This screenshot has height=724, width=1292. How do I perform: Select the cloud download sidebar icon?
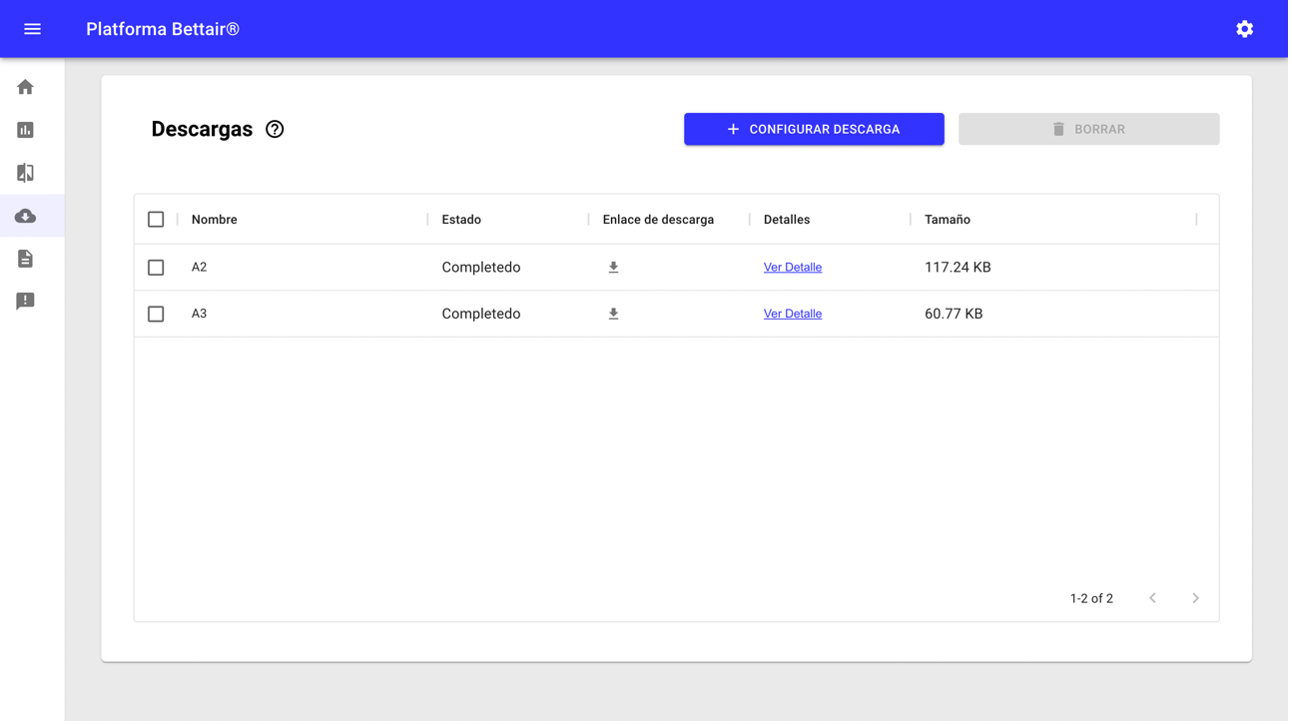pos(26,216)
